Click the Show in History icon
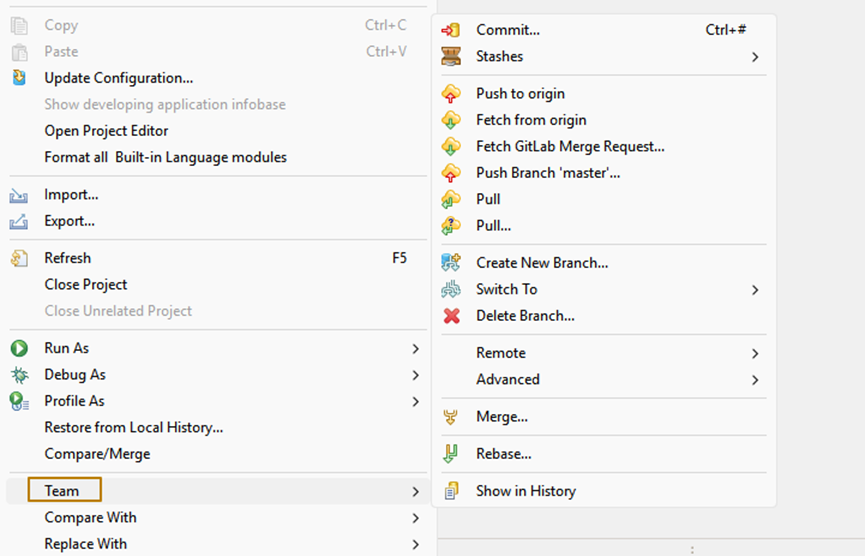Image resolution: width=865 pixels, height=556 pixels. (451, 491)
